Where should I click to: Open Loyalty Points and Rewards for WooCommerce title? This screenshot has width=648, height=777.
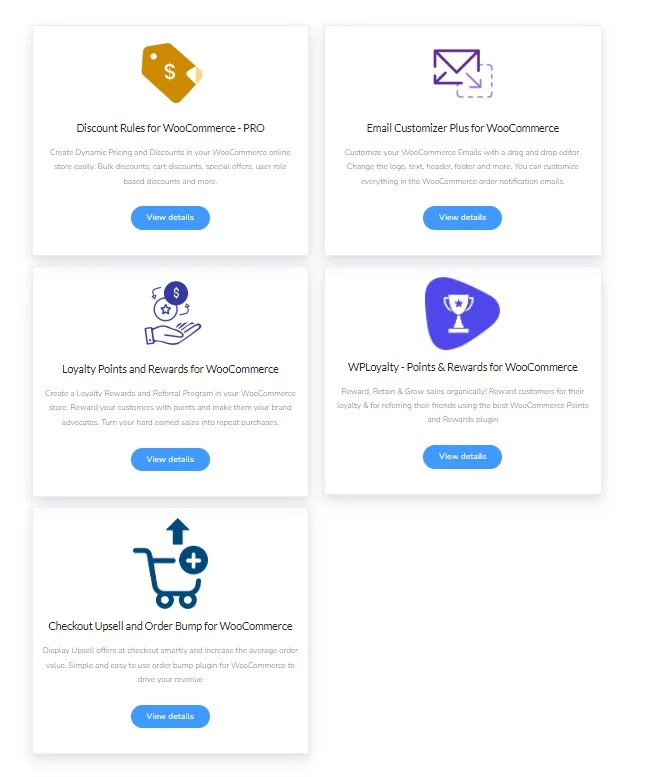[x=170, y=369]
